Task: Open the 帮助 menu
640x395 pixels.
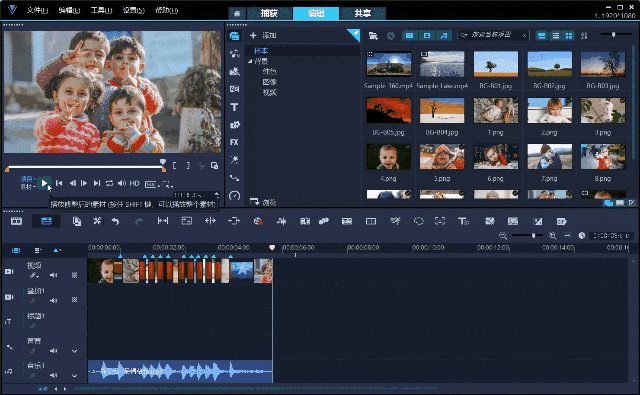Action: pos(166,10)
